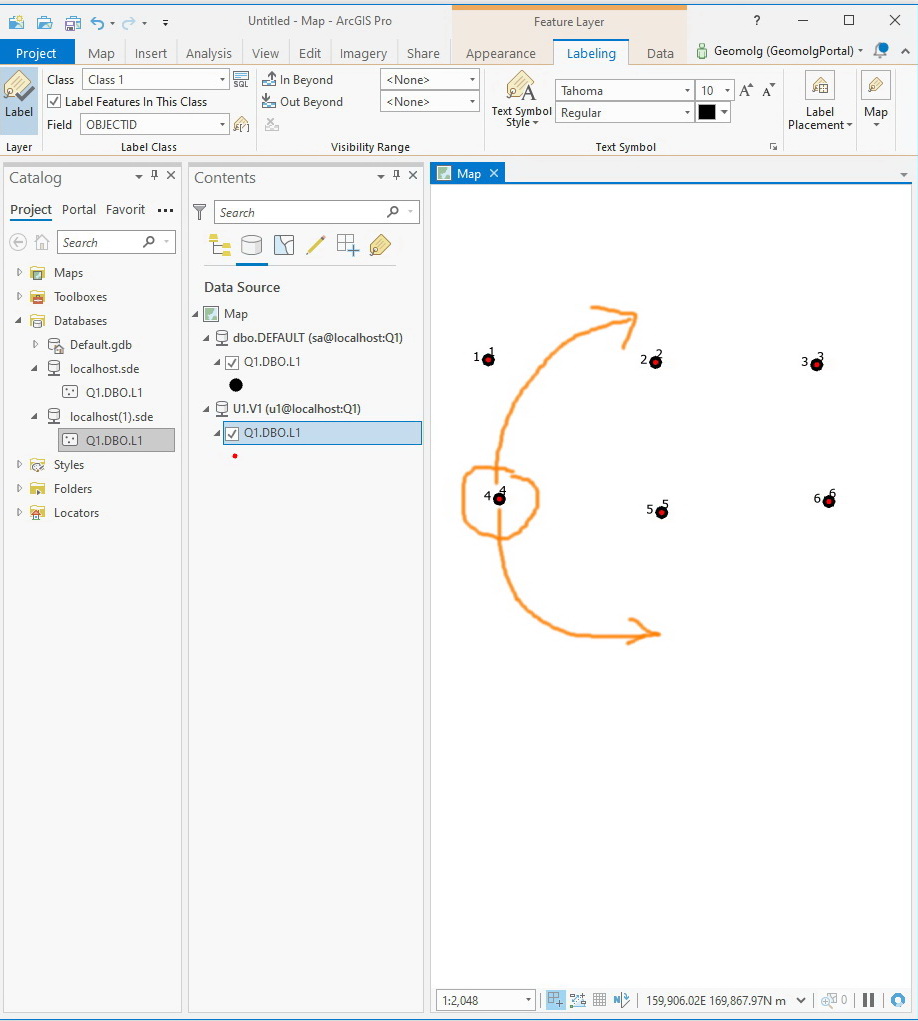The height and width of the screenshot is (1021, 918).
Task: Switch to List By Selection view
Action: pyautogui.click(x=284, y=245)
